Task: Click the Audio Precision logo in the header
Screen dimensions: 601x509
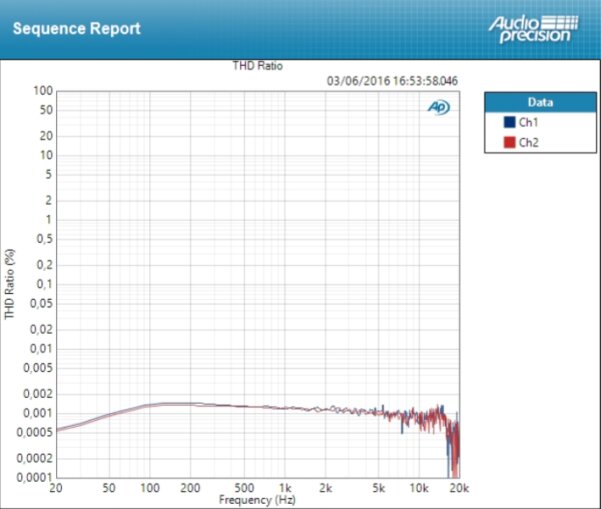Action: tap(534, 29)
